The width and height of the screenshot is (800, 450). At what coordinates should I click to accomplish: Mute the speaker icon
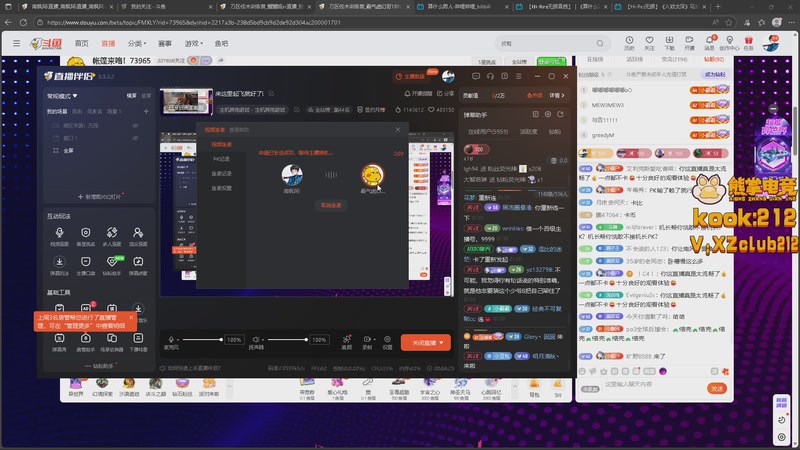point(256,339)
